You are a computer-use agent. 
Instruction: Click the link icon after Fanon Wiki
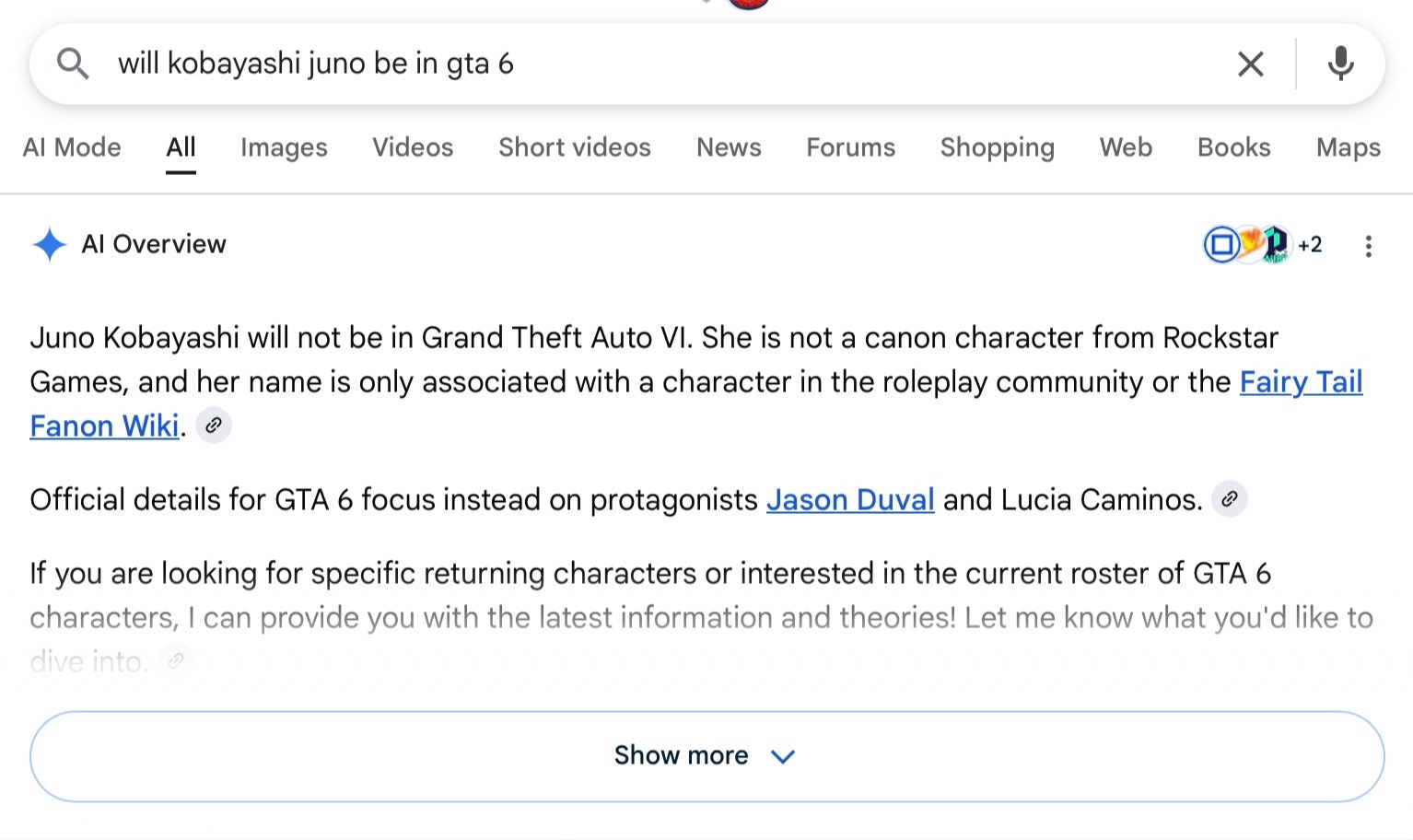[x=214, y=426]
